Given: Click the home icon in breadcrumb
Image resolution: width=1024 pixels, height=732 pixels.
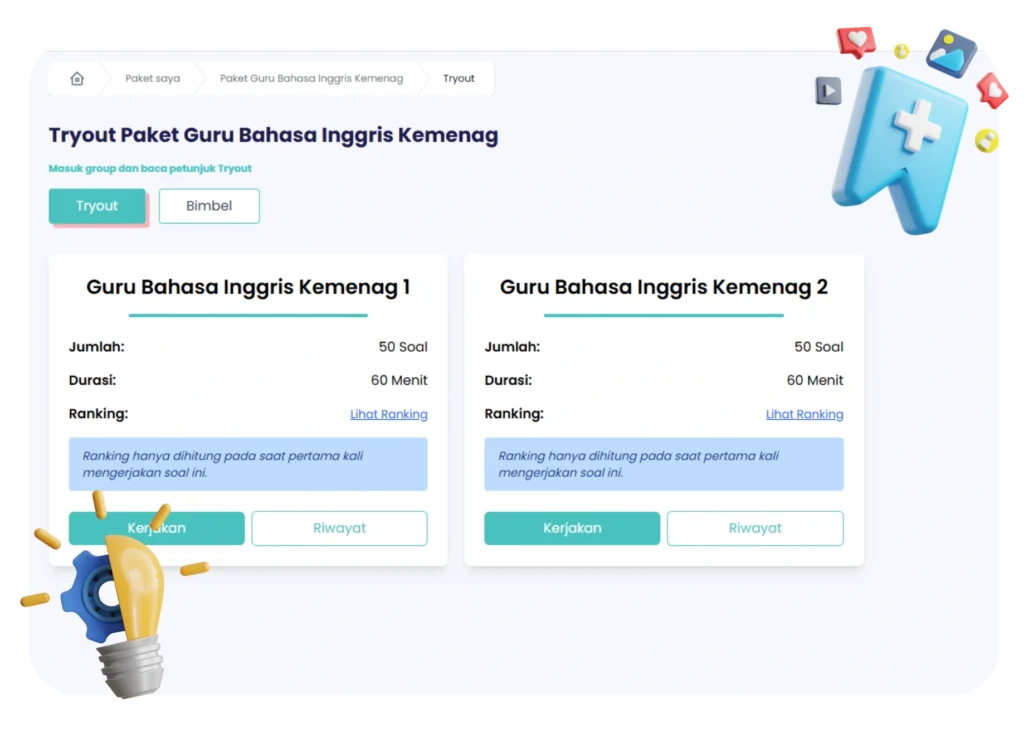Looking at the screenshot, I should click(77, 78).
